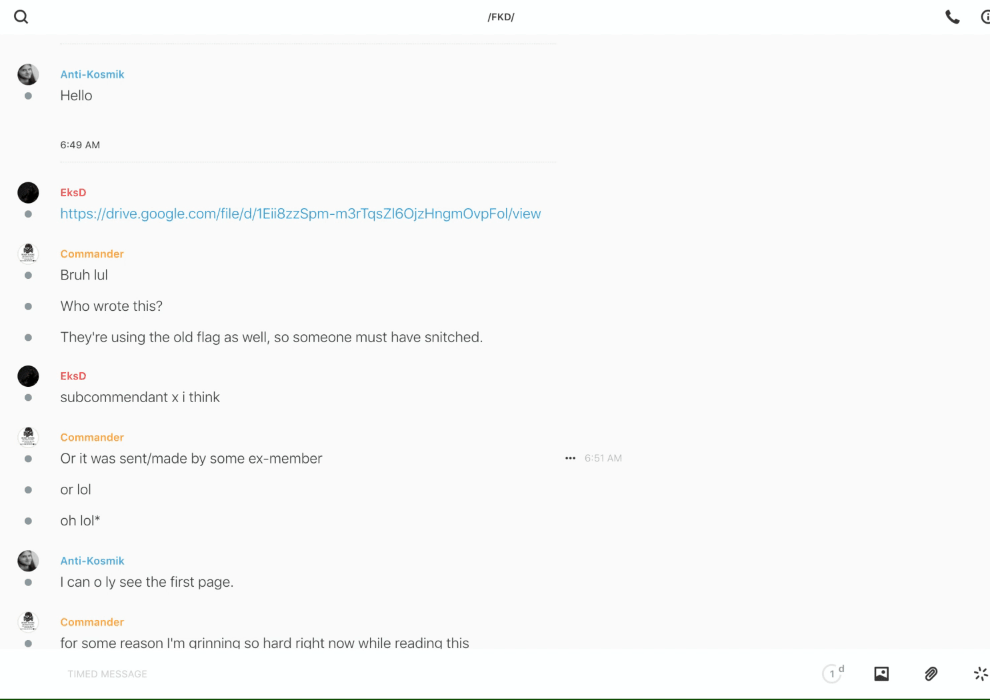Click the EksD name above 'subcommendant x'
The height and width of the screenshot is (700, 990).
(73, 376)
